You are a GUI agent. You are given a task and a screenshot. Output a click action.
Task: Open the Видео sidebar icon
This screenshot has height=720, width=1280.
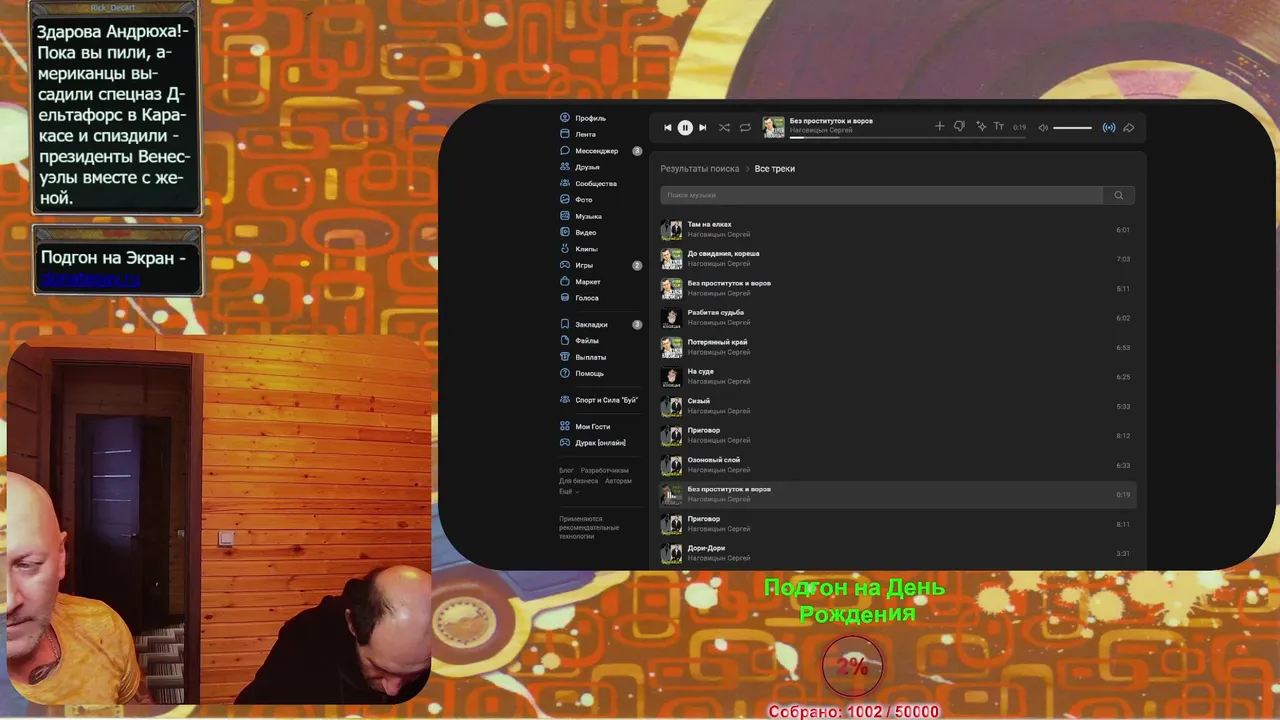pos(565,232)
